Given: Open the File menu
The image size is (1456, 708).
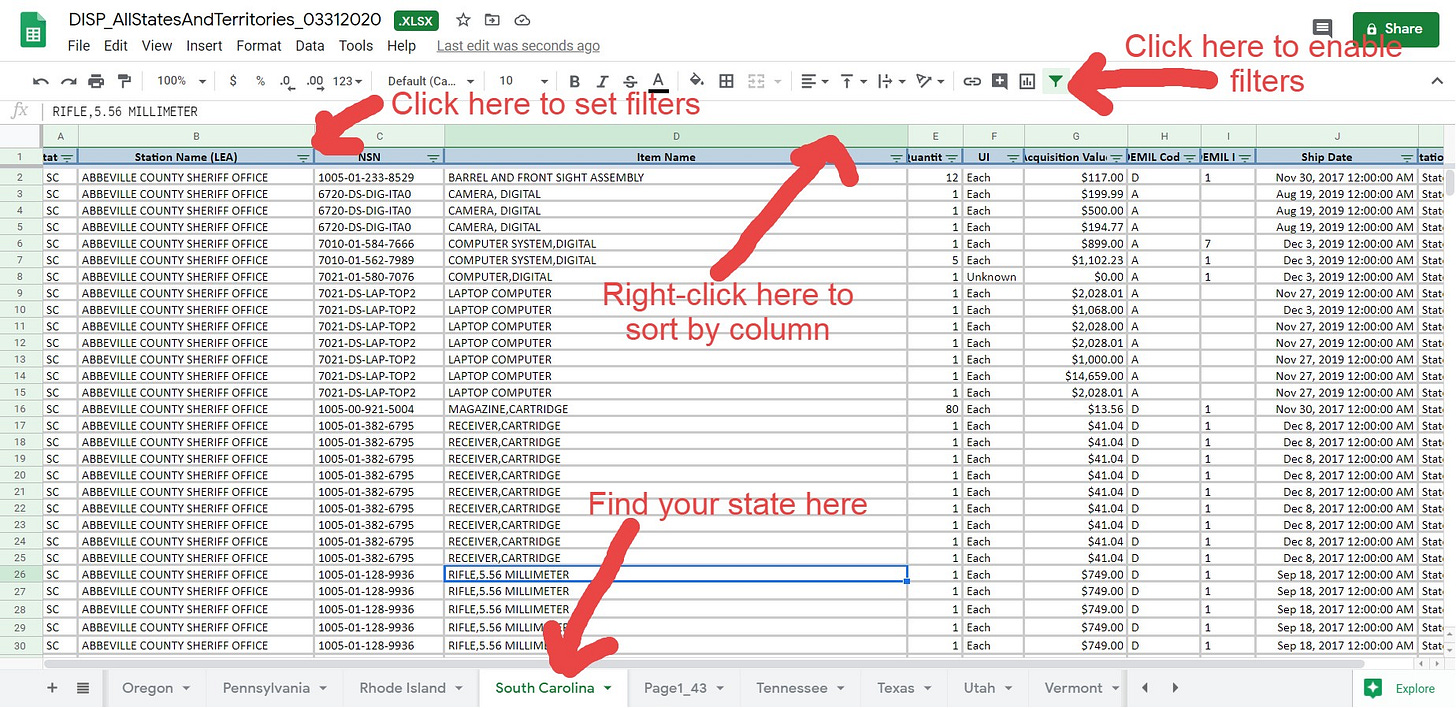Looking at the screenshot, I should (x=78, y=46).
